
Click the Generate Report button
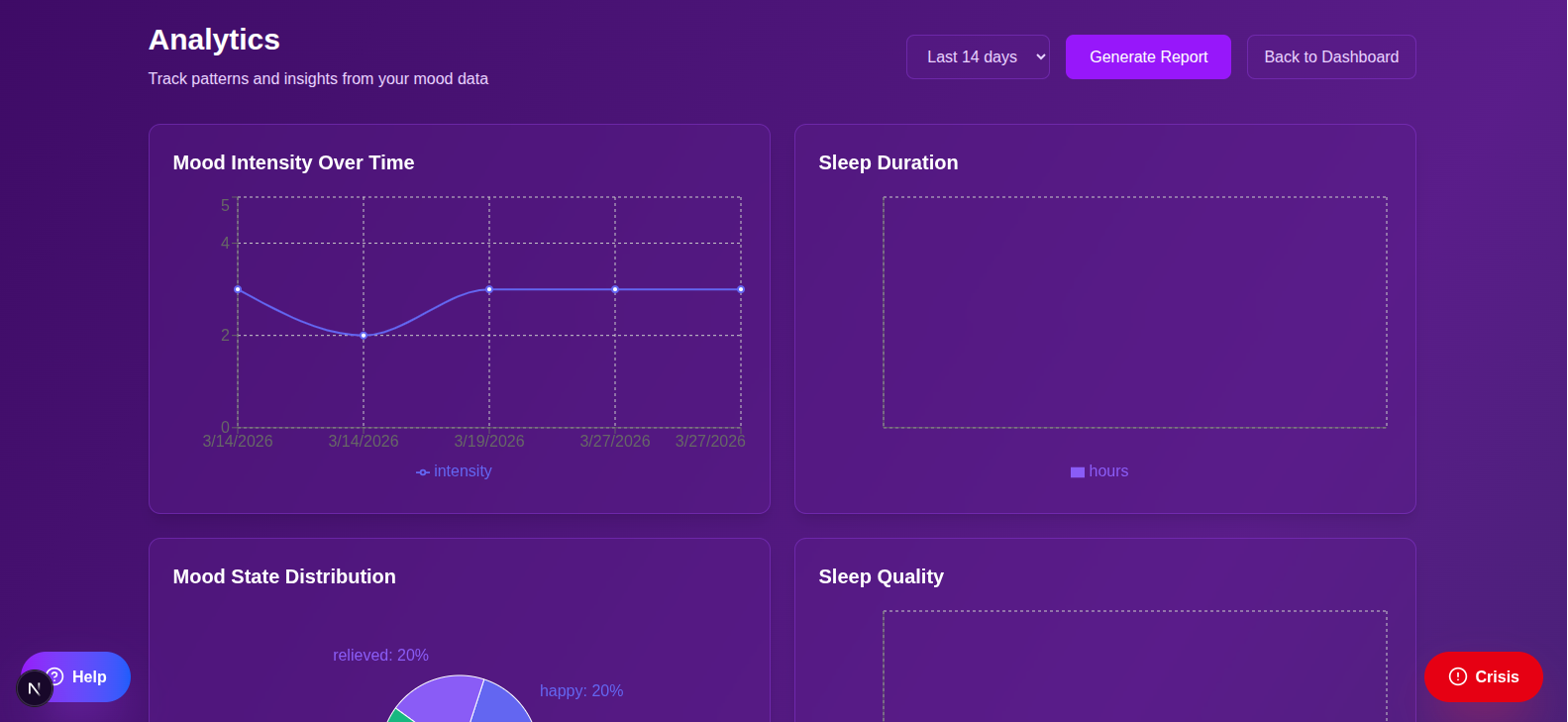(x=1148, y=56)
